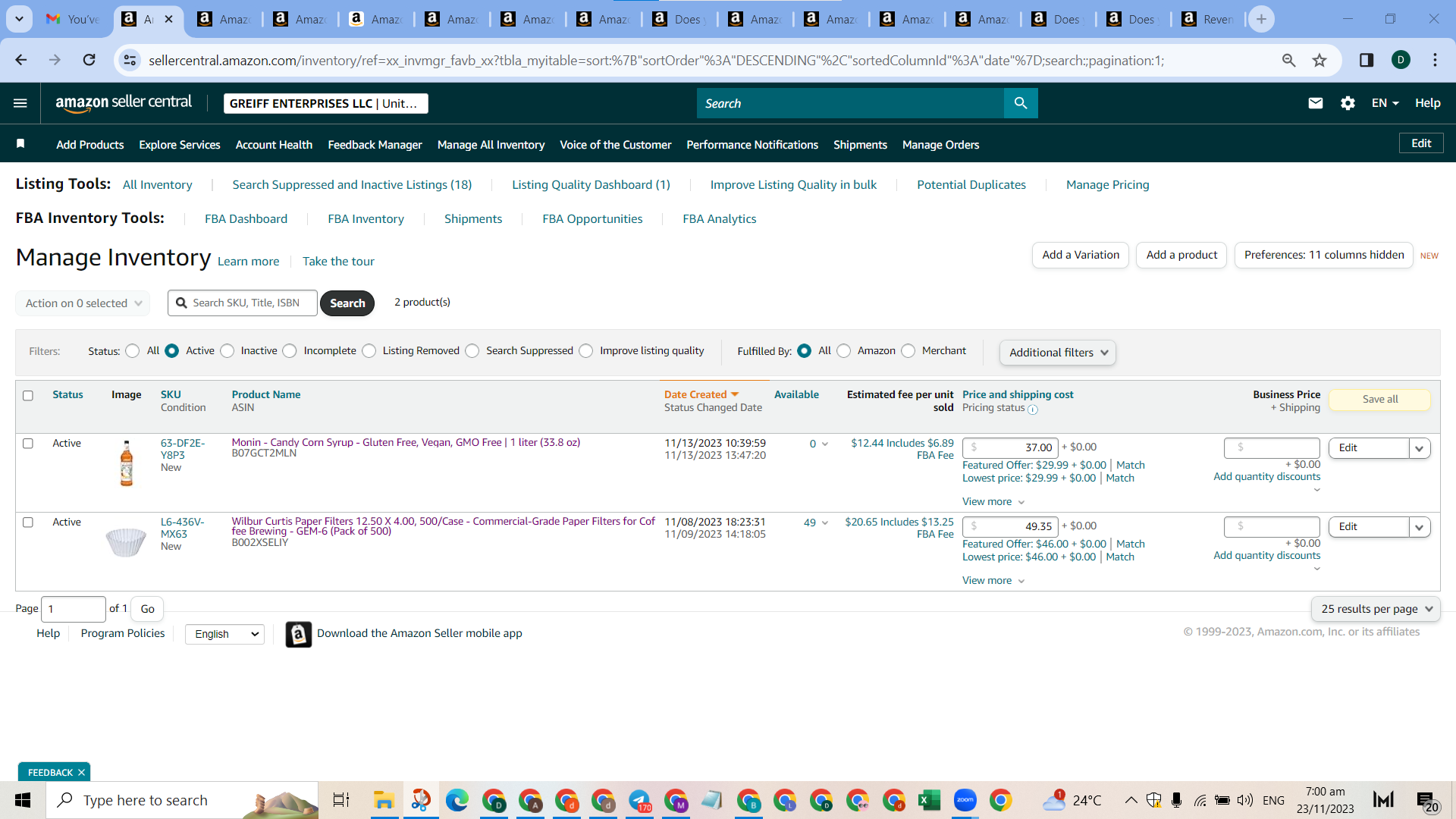Click the Search SKU, Title, ISBN field
The image size is (1456, 819).
tap(243, 303)
